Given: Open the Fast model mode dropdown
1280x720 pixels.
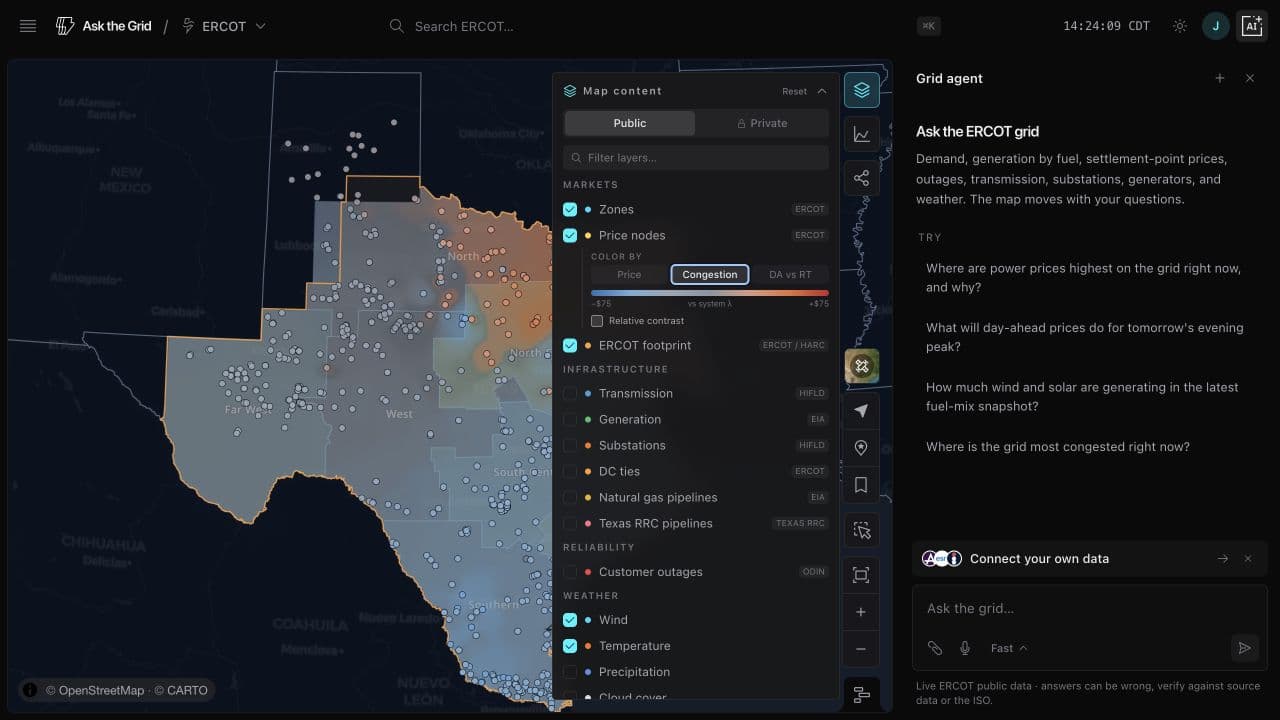Looking at the screenshot, I should click(x=1008, y=648).
